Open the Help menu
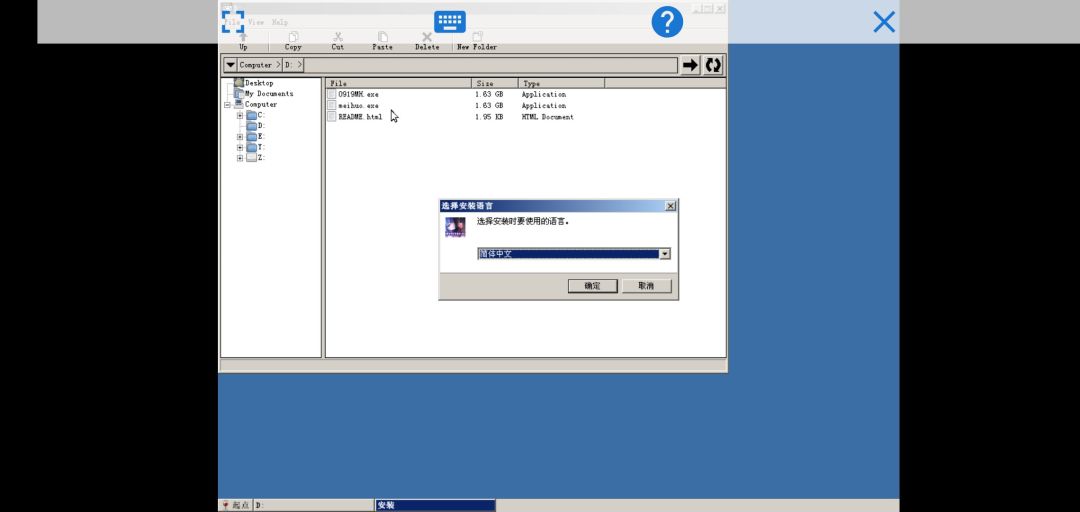Viewport: 1080px width, 512px height. pos(280,22)
